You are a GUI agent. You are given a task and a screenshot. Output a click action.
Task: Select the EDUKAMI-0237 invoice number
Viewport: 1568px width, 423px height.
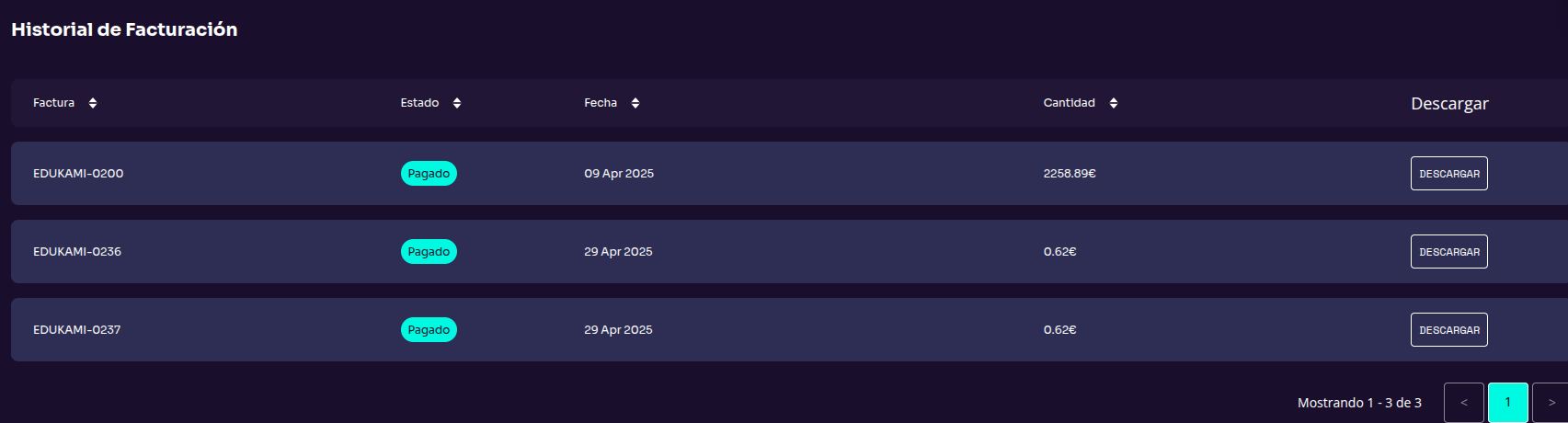[77, 330]
